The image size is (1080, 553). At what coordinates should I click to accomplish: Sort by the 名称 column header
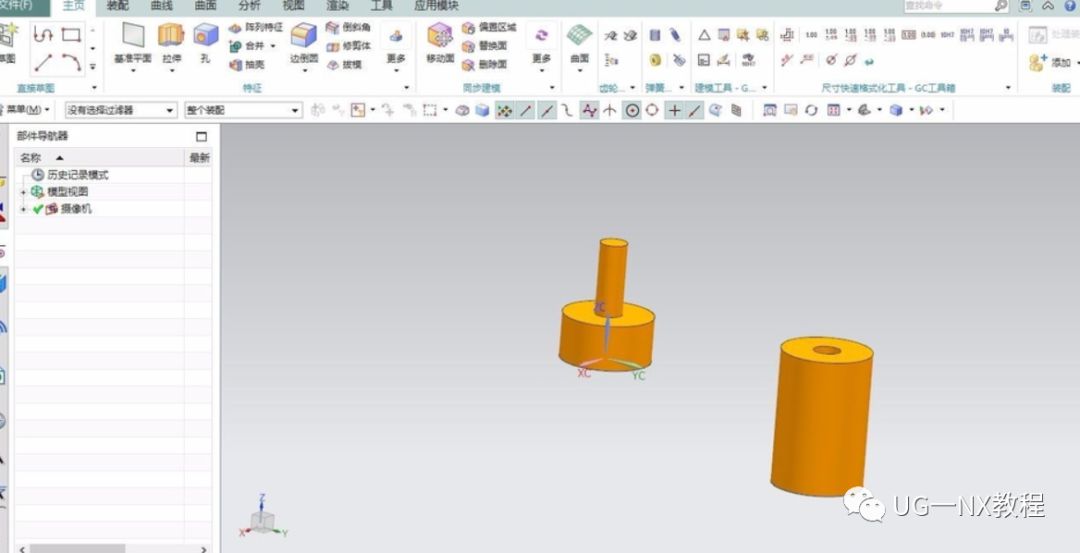[x=100, y=158]
